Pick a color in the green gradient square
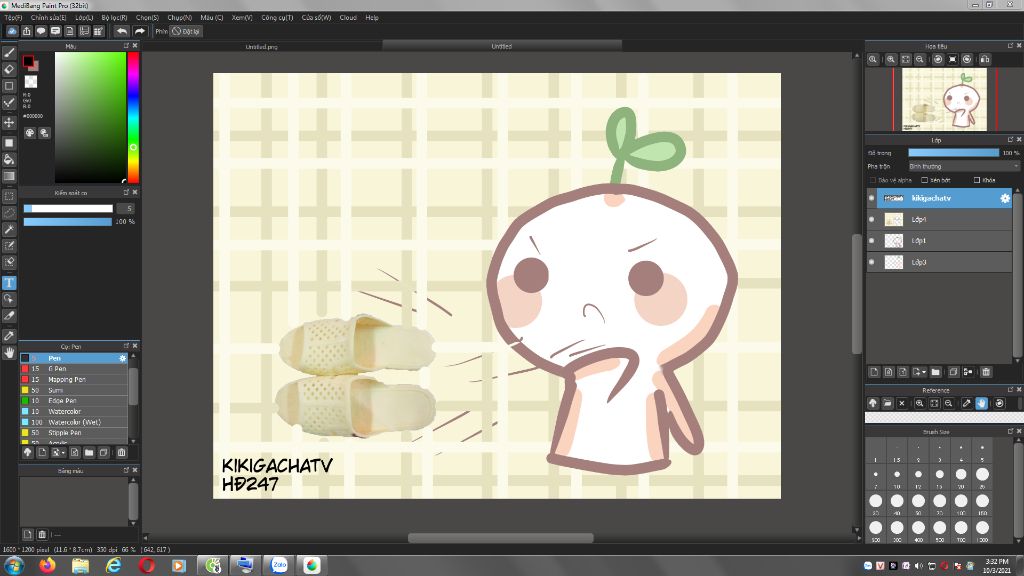This screenshot has height=576, width=1024. [x=90, y=118]
